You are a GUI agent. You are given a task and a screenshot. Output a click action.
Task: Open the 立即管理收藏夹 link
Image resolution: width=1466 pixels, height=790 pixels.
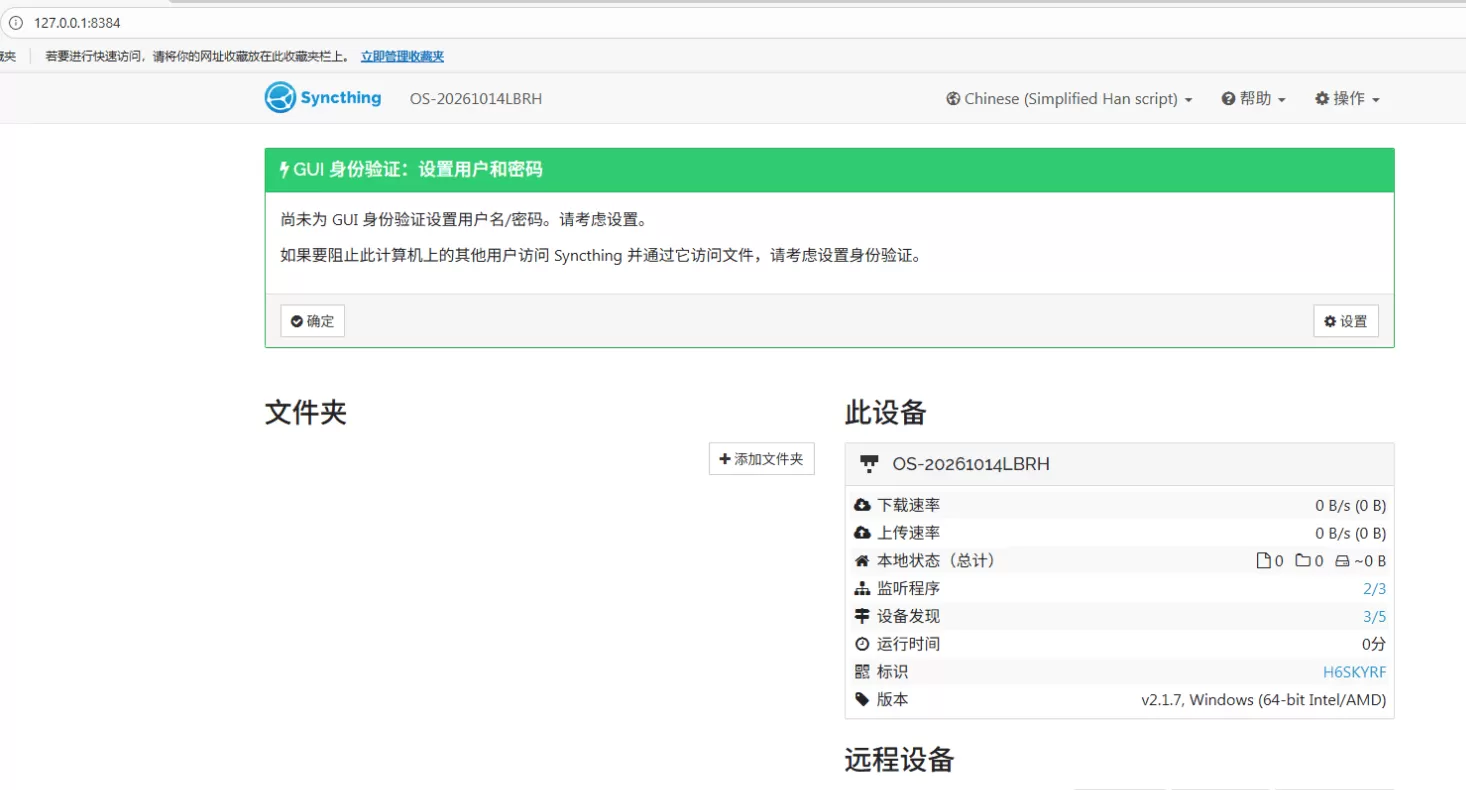point(402,57)
